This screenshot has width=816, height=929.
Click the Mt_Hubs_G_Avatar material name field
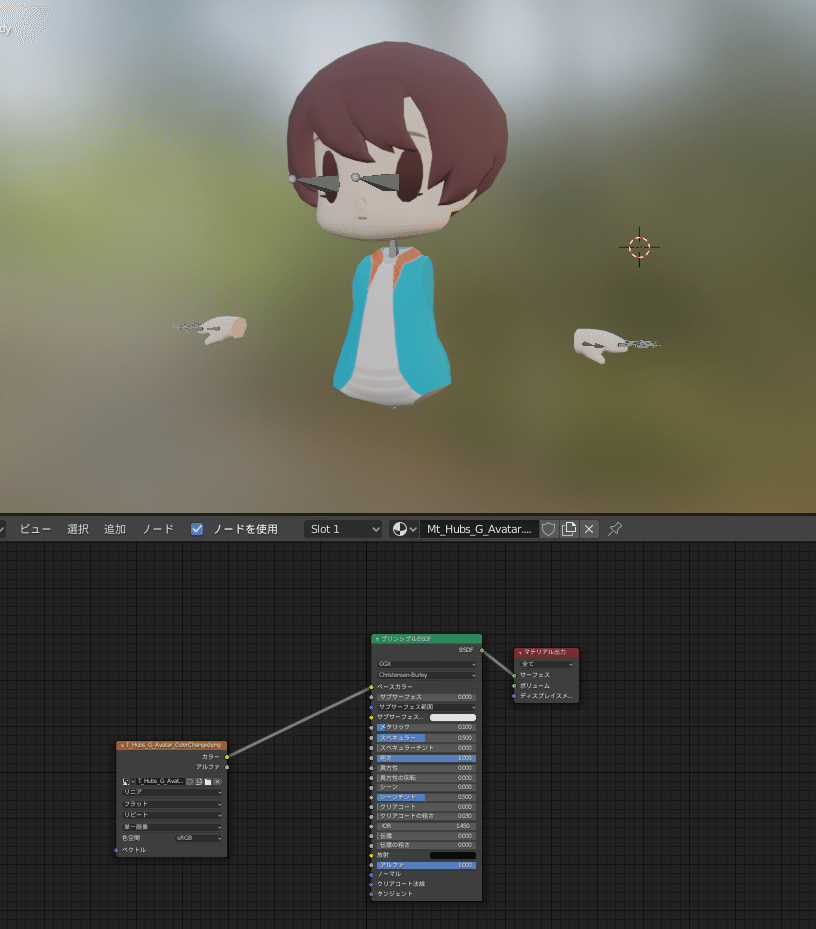[479, 529]
